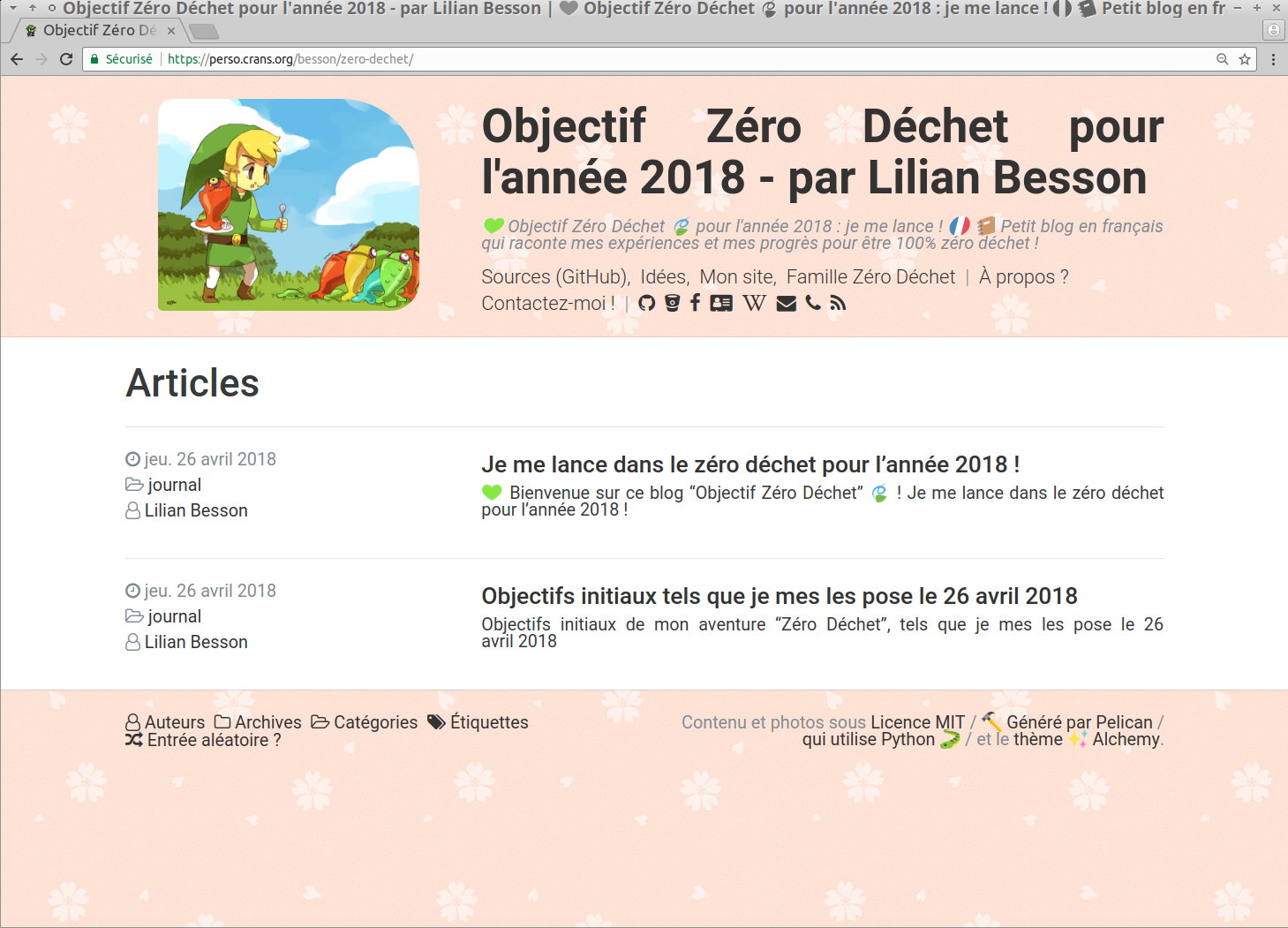Open Lilian Besson author link of second article
The height and width of the screenshot is (928, 1288).
(196, 642)
